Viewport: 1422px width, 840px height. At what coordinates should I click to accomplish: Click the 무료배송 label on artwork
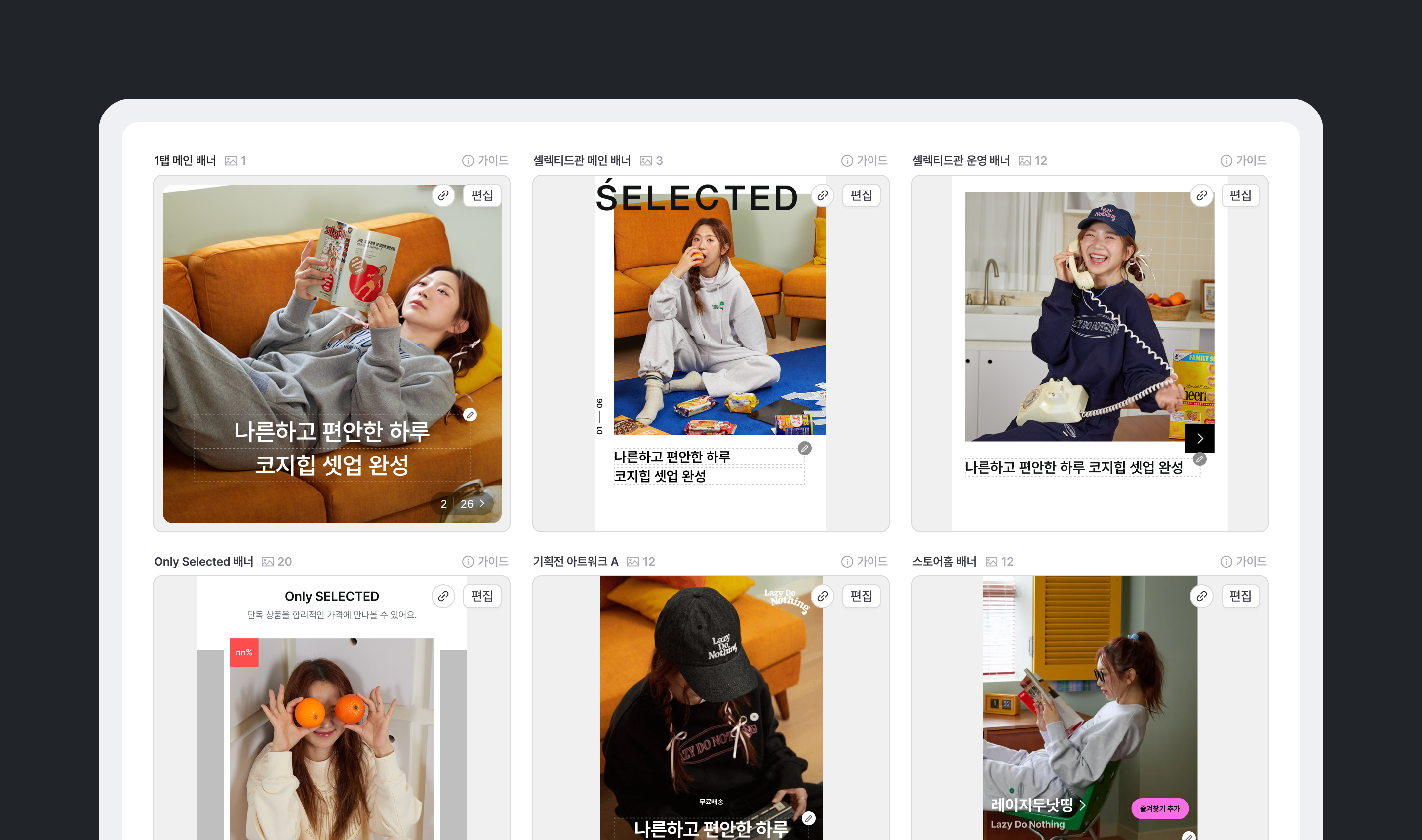coord(711,802)
